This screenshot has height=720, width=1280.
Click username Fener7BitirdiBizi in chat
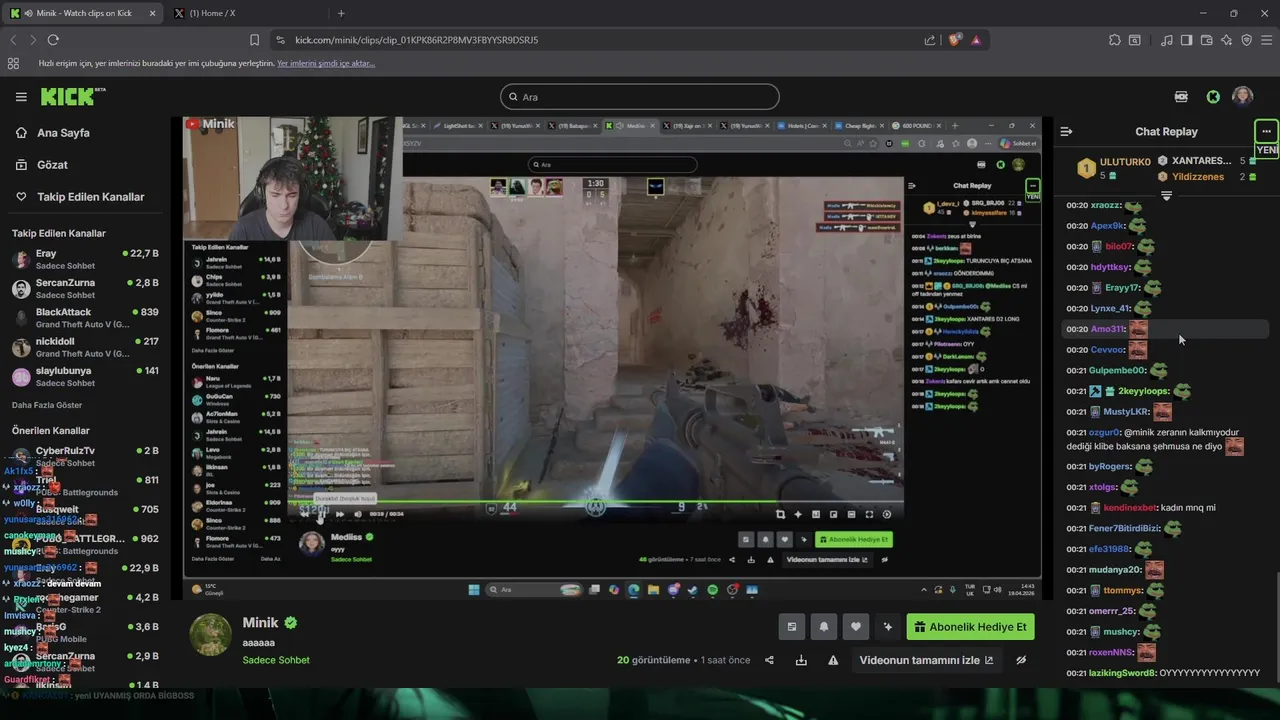[x=1124, y=528]
